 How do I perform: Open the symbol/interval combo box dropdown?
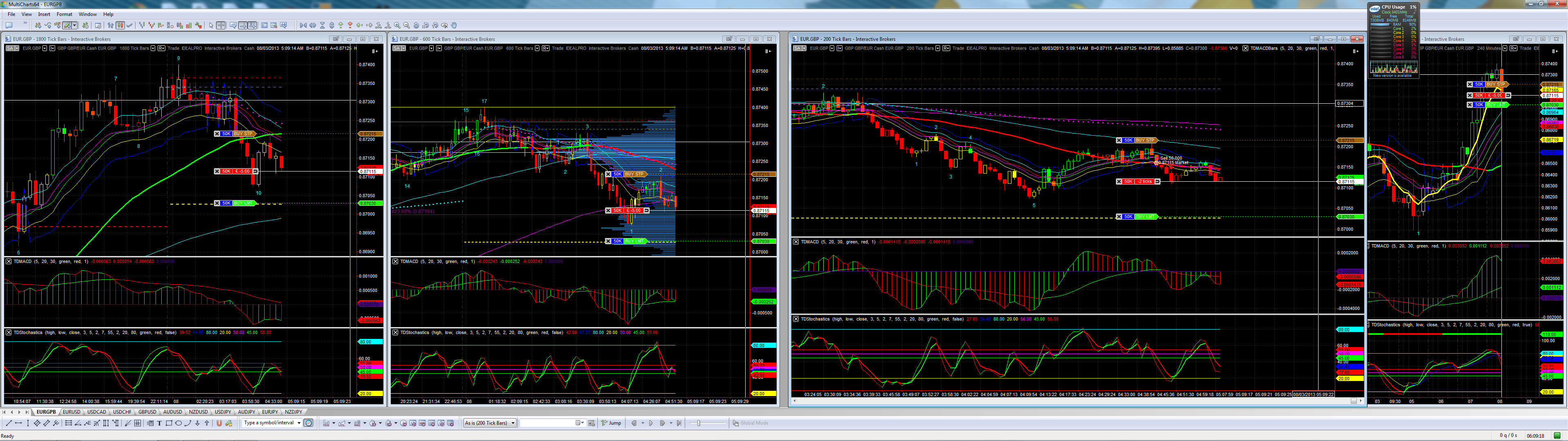(x=299, y=423)
